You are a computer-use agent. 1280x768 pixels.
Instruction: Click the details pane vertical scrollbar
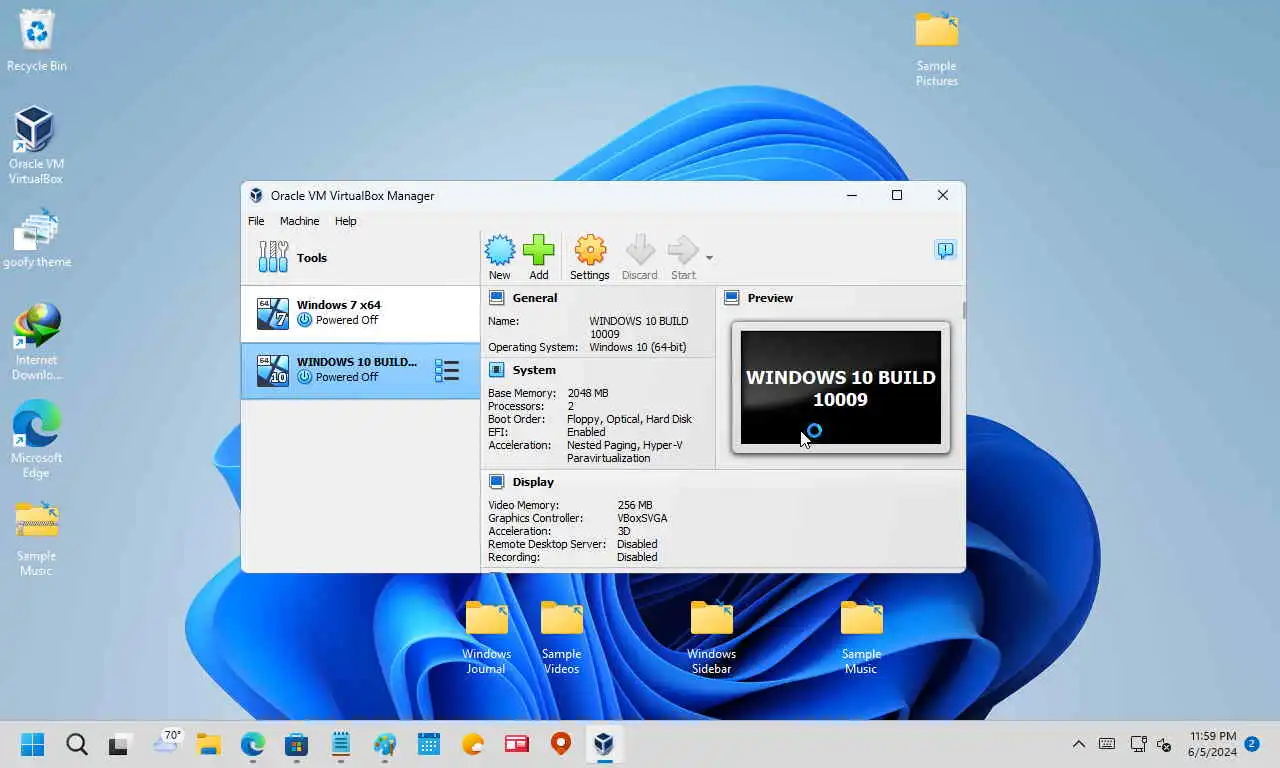tap(964, 310)
